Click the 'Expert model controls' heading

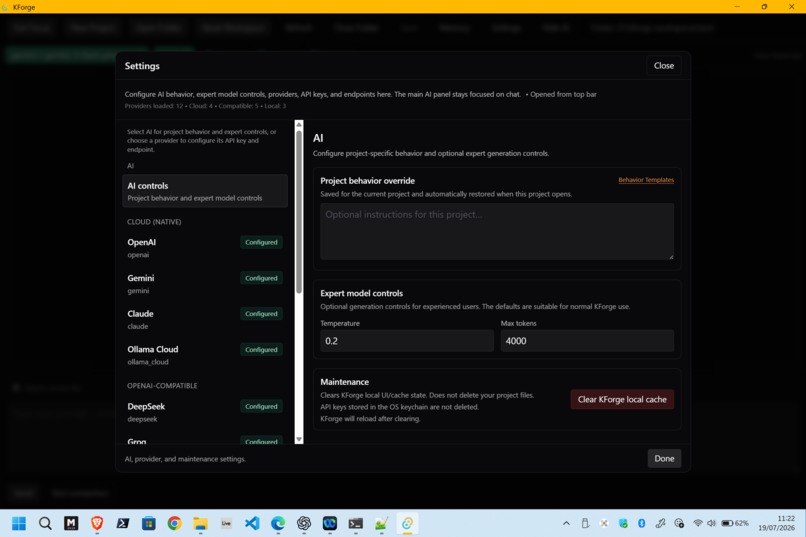click(x=361, y=293)
